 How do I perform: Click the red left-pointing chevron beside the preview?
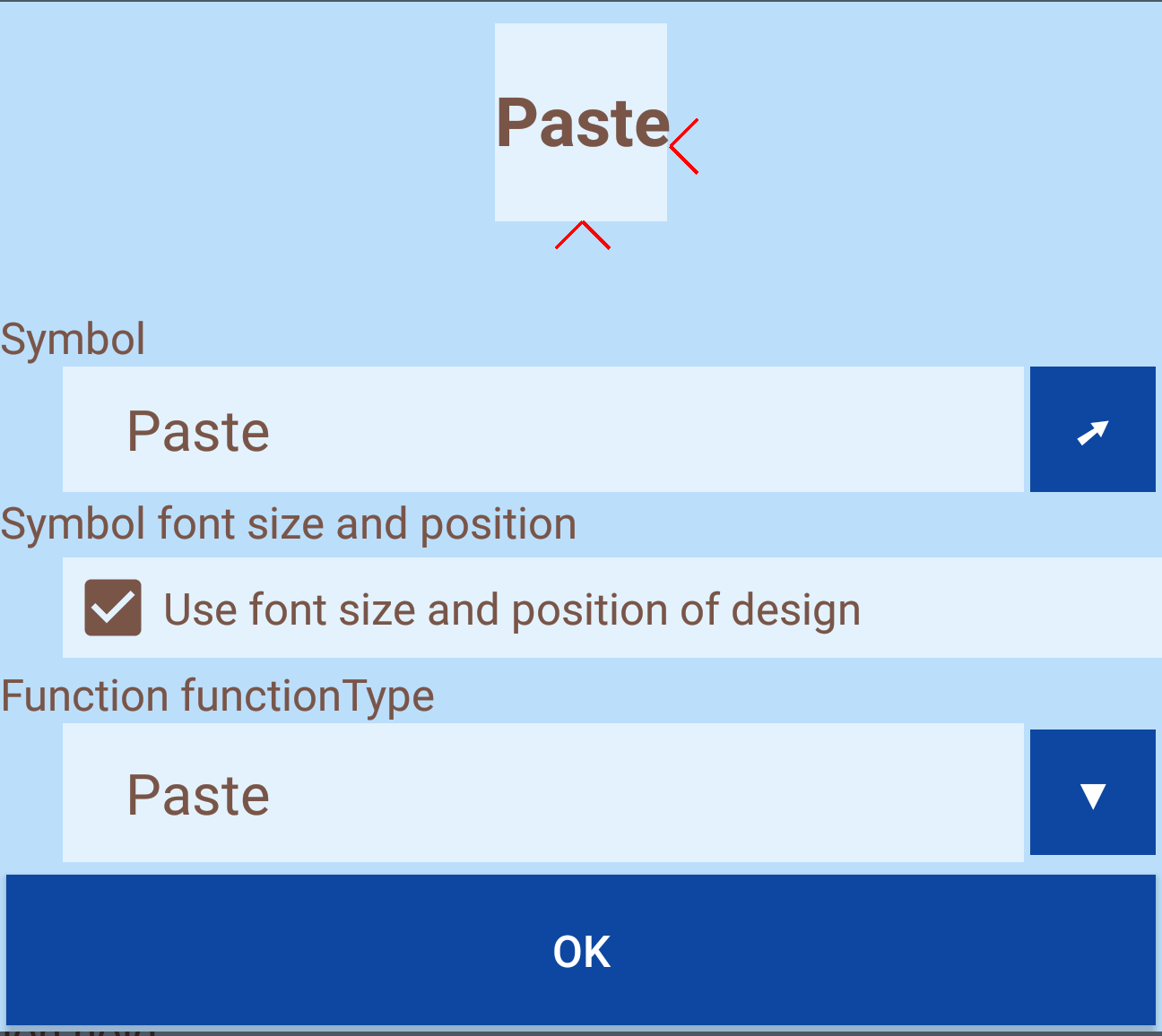[x=683, y=146]
